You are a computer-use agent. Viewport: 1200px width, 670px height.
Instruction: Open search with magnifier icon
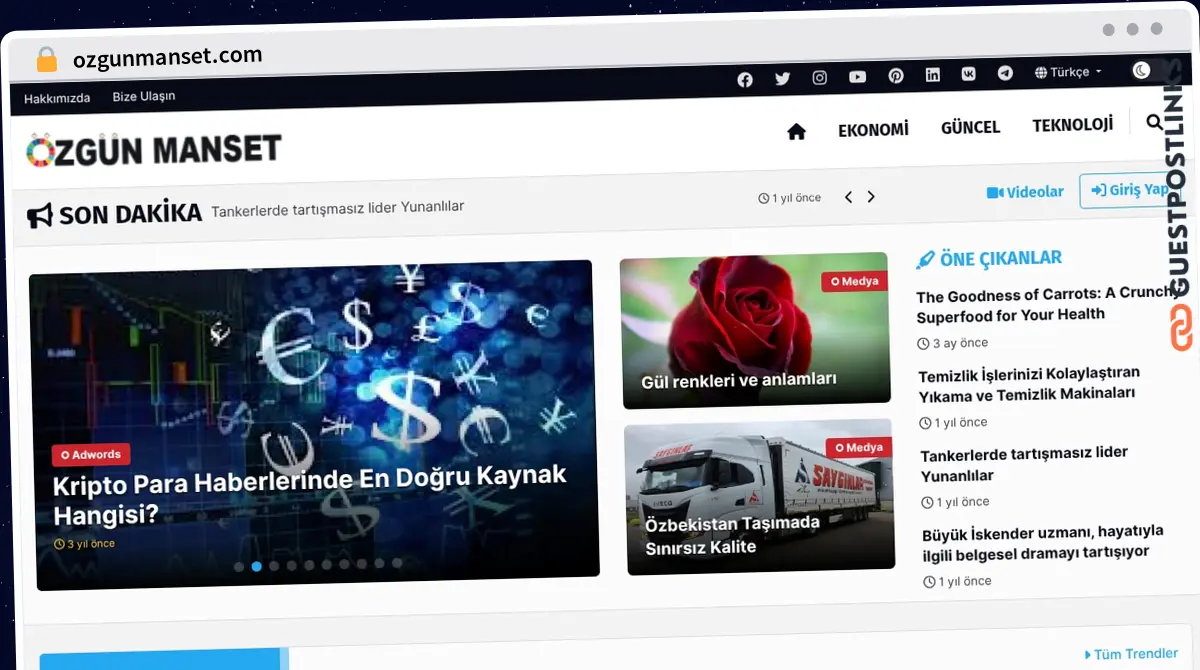1154,122
